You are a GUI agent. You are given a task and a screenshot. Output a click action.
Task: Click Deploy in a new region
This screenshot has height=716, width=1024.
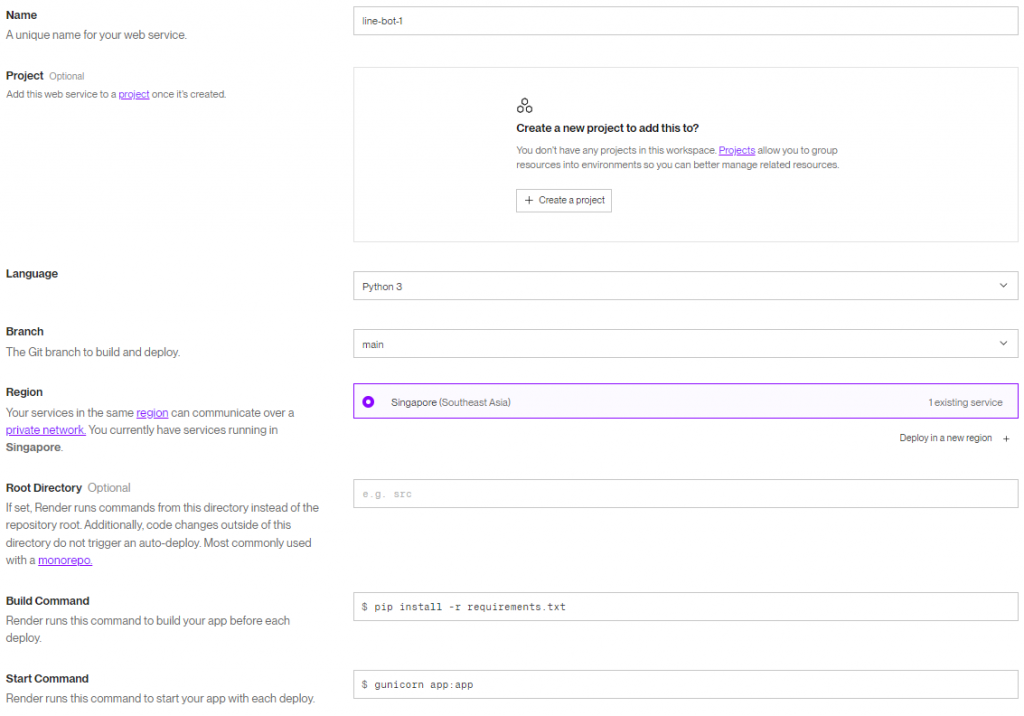(x=946, y=439)
